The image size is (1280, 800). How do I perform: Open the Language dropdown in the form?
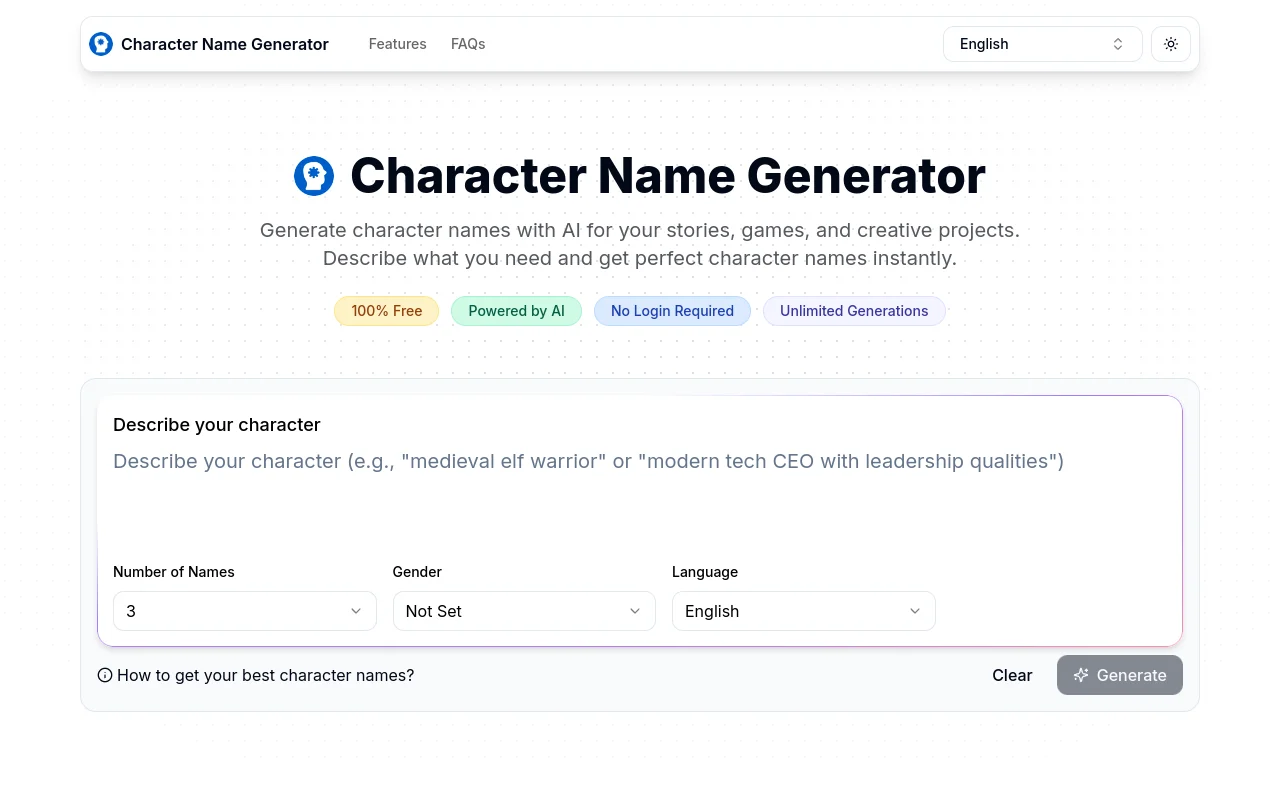(x=803, y=611)
